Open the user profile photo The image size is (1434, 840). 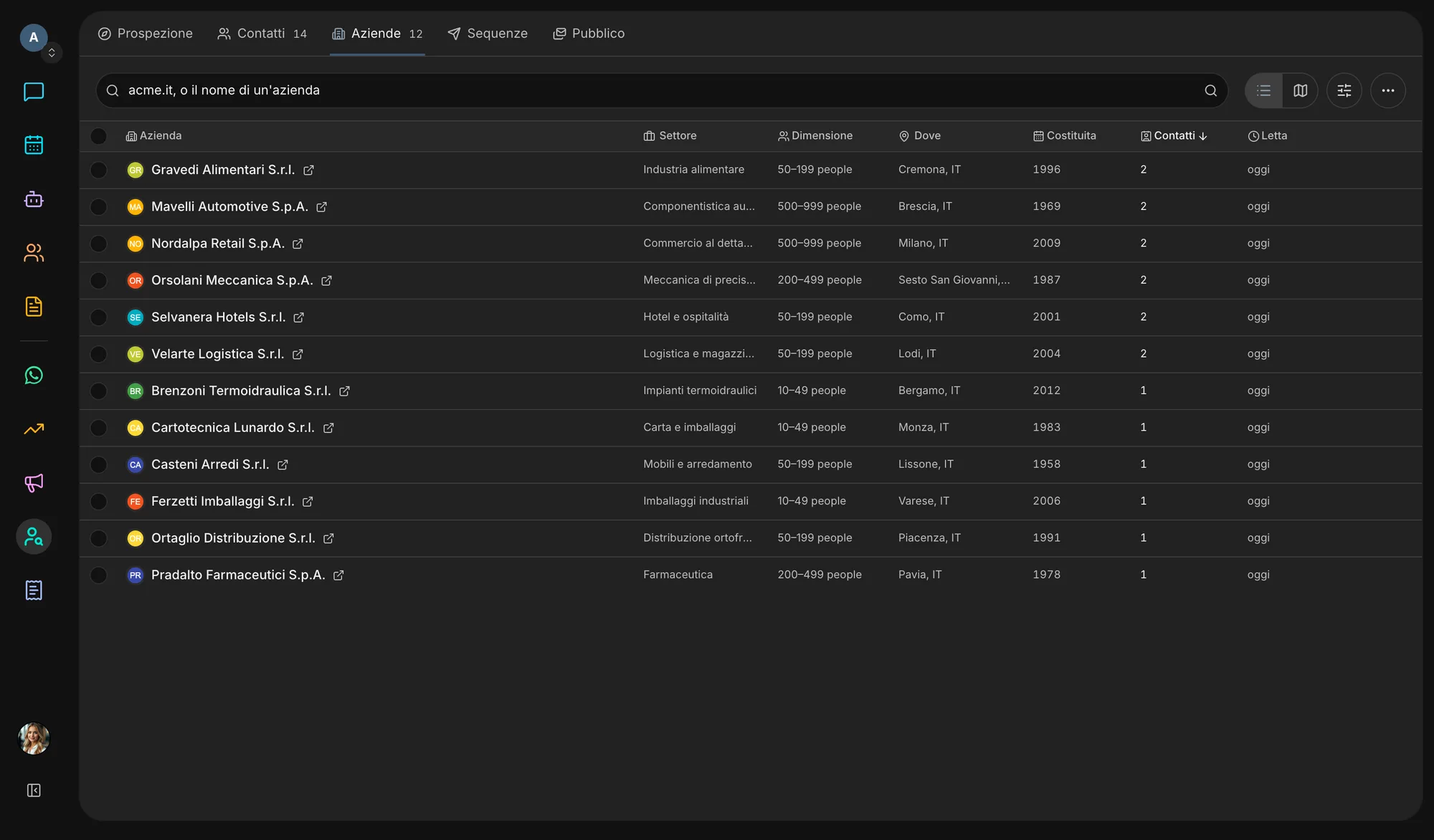[x=34, y=738]
